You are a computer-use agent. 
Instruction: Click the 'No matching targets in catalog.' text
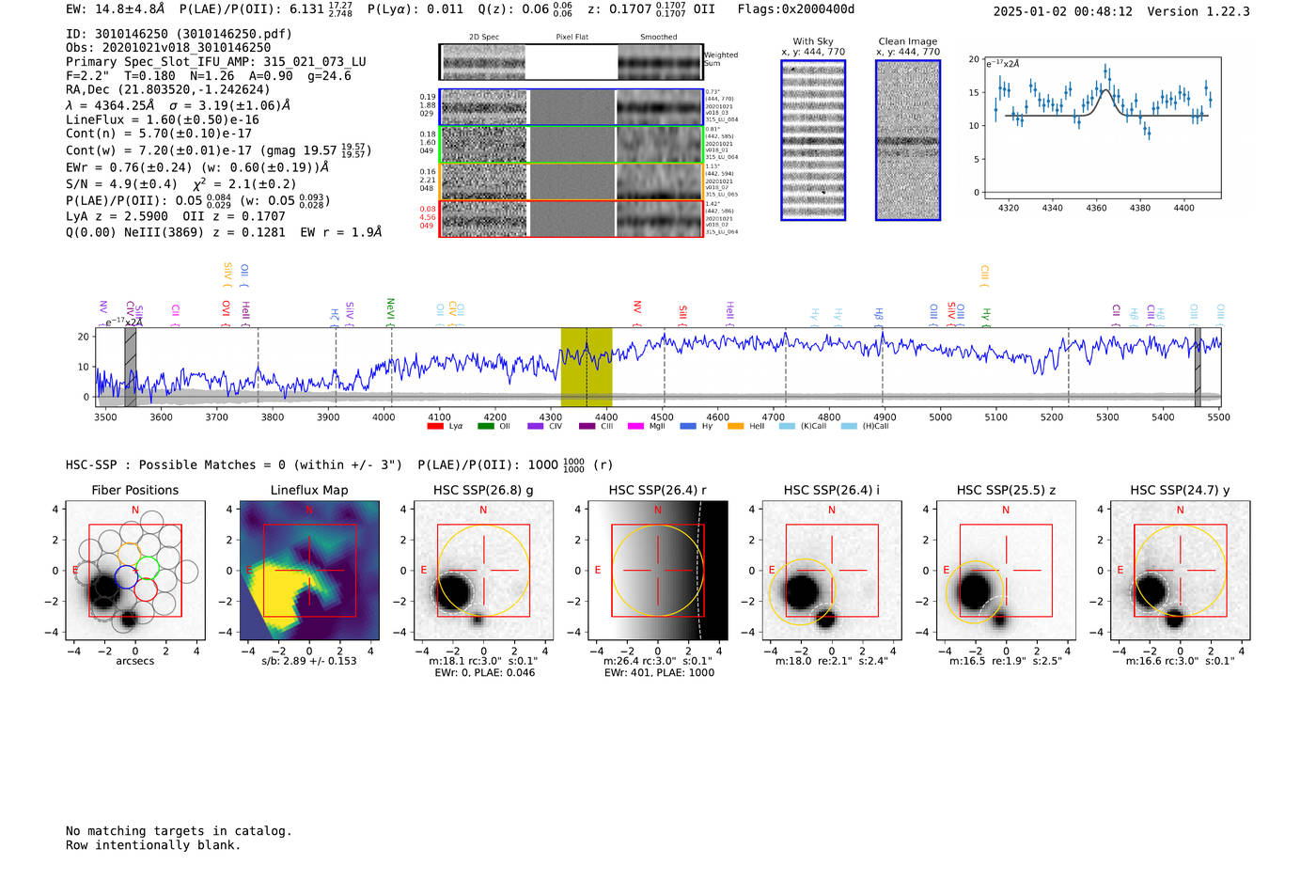coord(179,831)
